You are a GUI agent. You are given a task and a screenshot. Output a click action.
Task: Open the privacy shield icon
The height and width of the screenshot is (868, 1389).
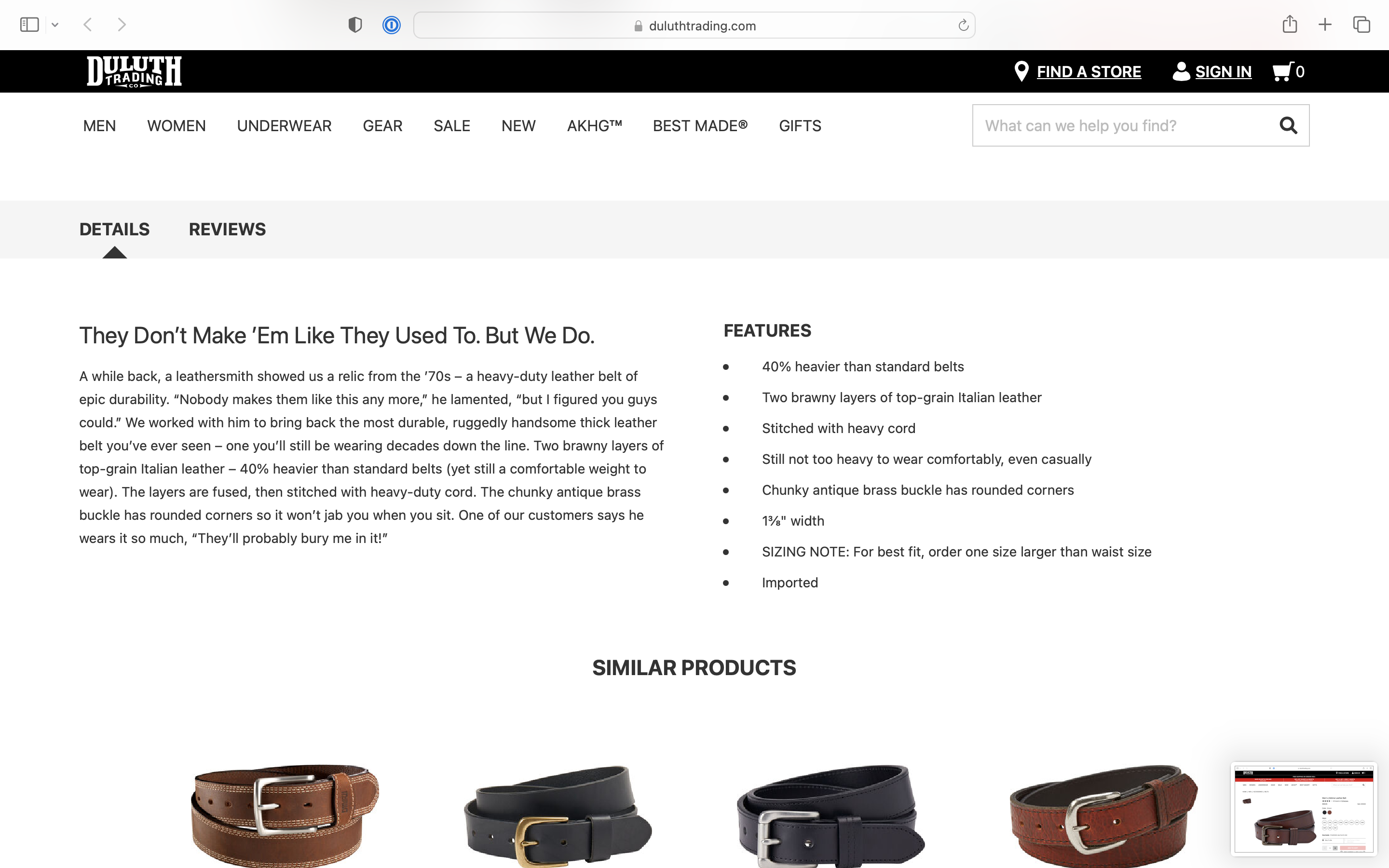355,25
